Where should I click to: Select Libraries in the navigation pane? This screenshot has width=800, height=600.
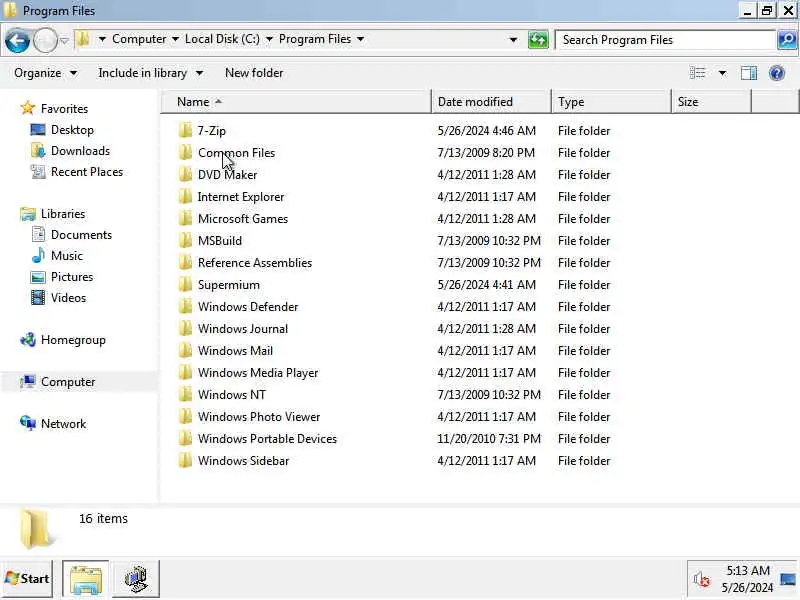click(x=63, y=214)
